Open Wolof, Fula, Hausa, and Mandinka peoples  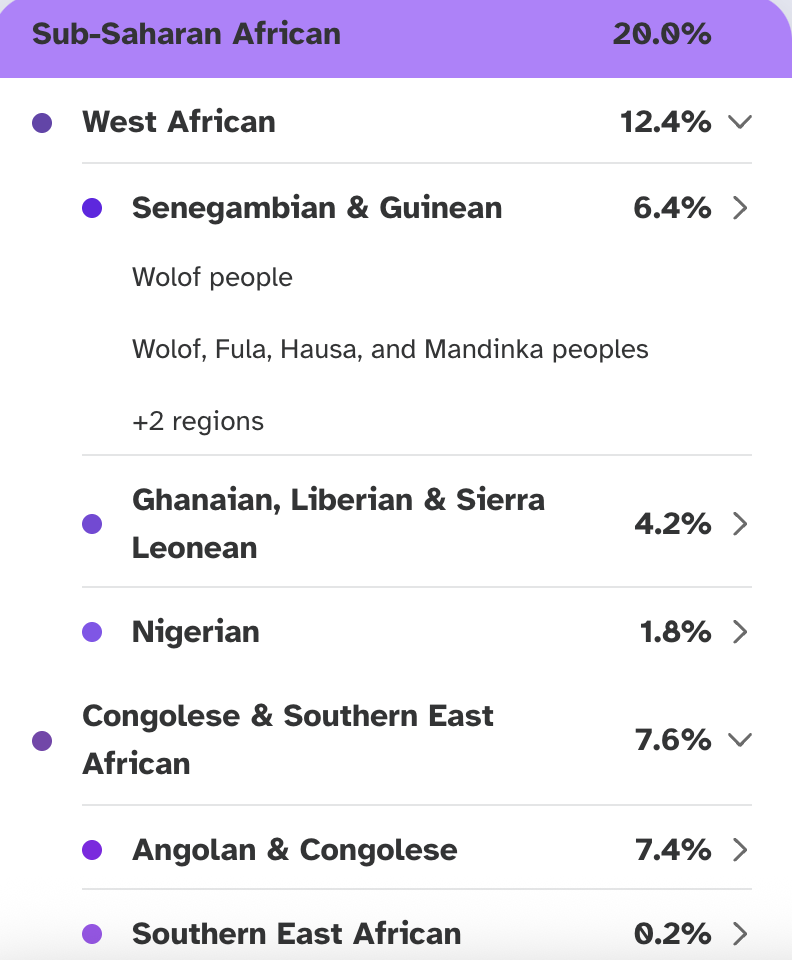pos(390,349)
